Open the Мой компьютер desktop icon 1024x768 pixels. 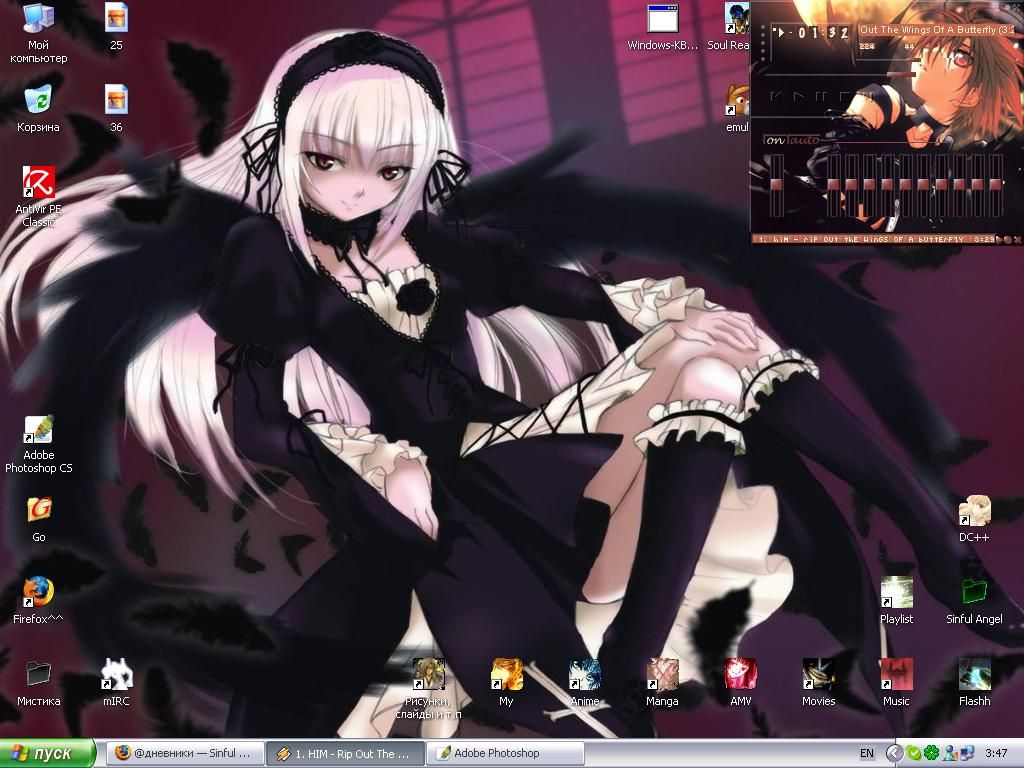[38, 33]
